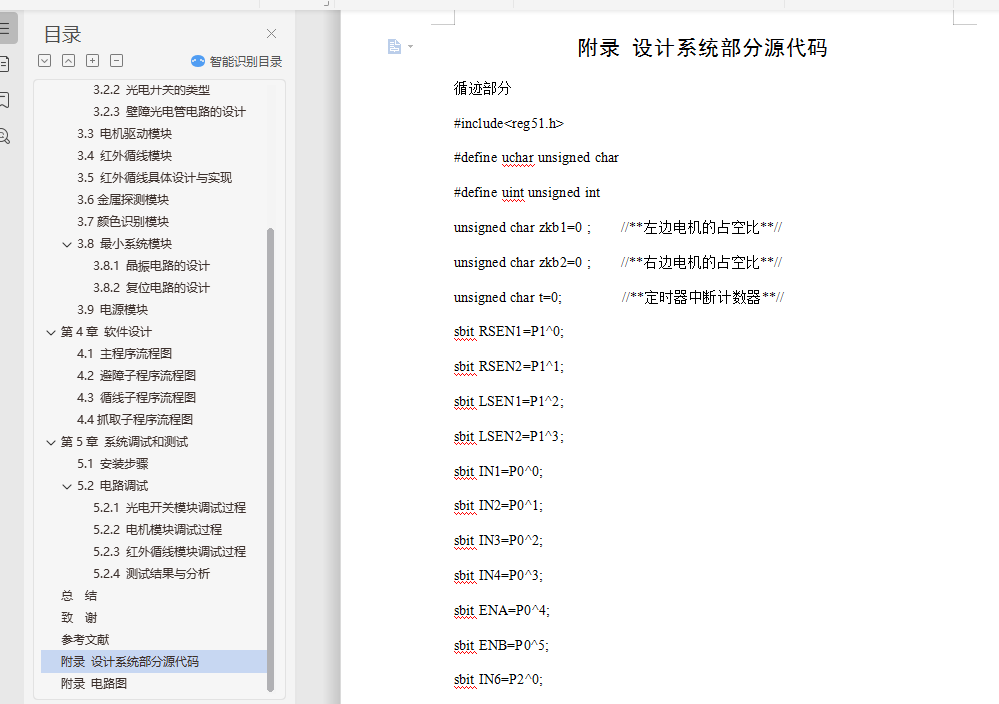The image size is (999, 704).
Task: Navigate to 3.9 电源模块
Action: pyautogui.click(x=113, y=310)
